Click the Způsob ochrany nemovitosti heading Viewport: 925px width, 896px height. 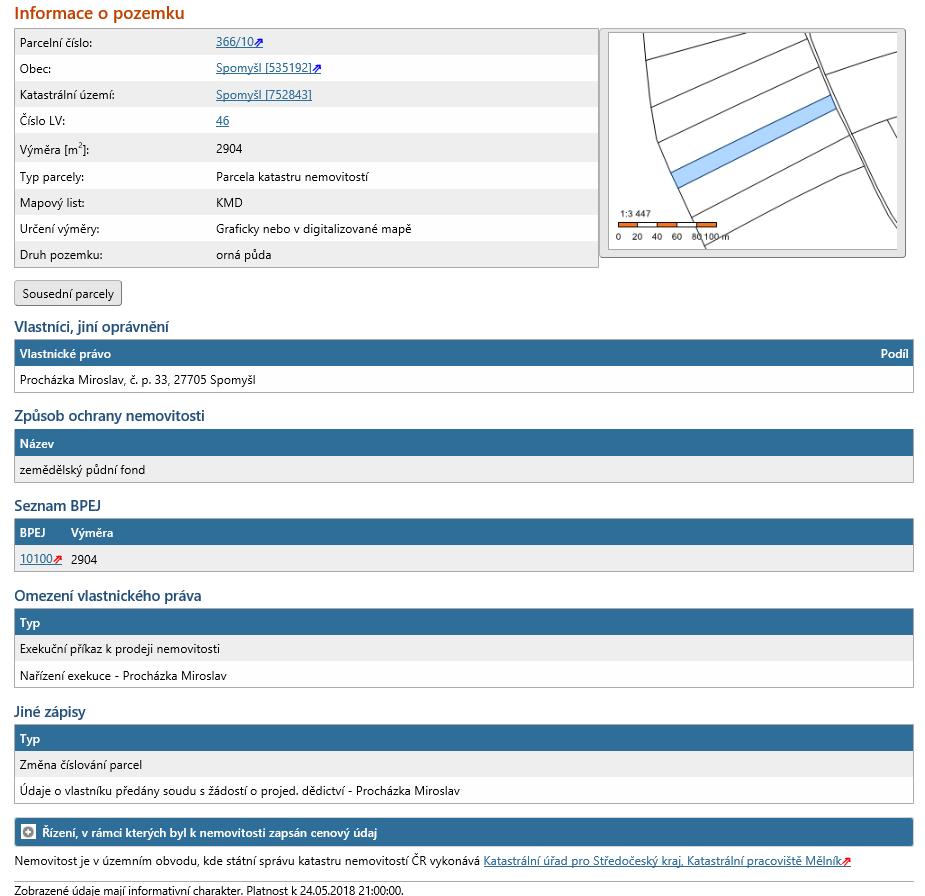point(109,416)
